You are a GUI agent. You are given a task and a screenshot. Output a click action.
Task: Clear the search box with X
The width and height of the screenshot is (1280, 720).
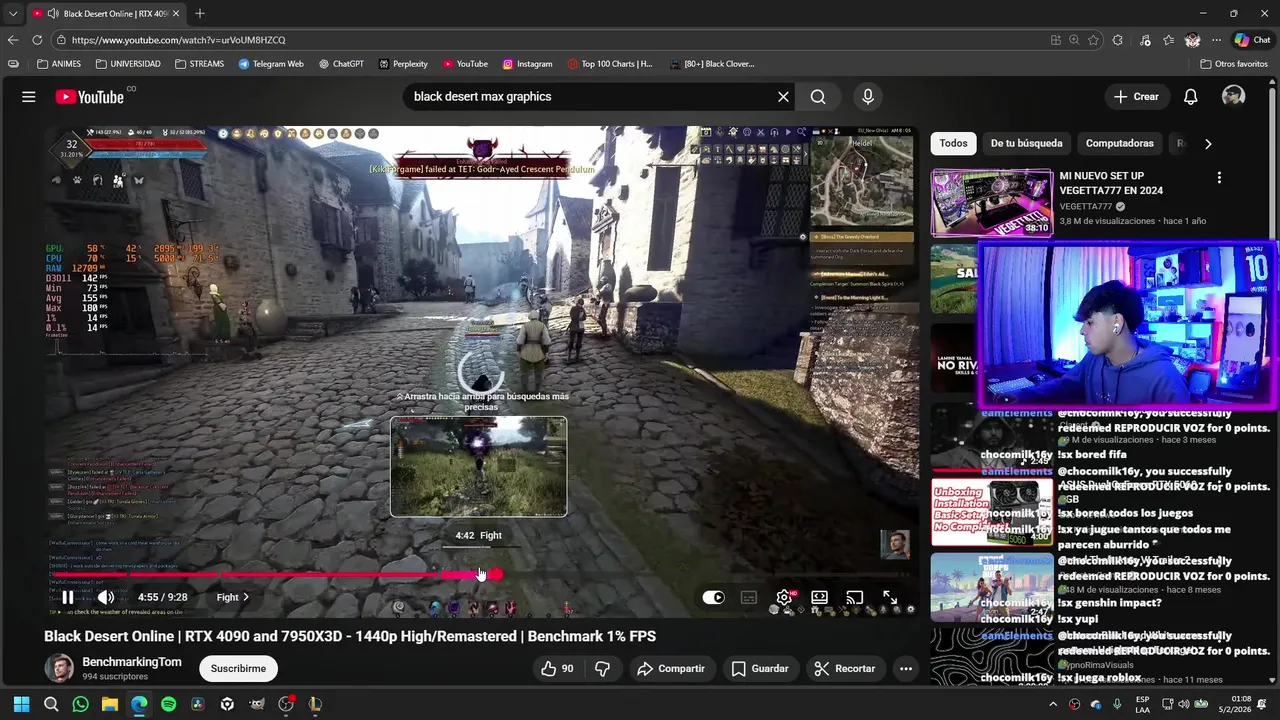pyautogui.click(x=783, y=97)
